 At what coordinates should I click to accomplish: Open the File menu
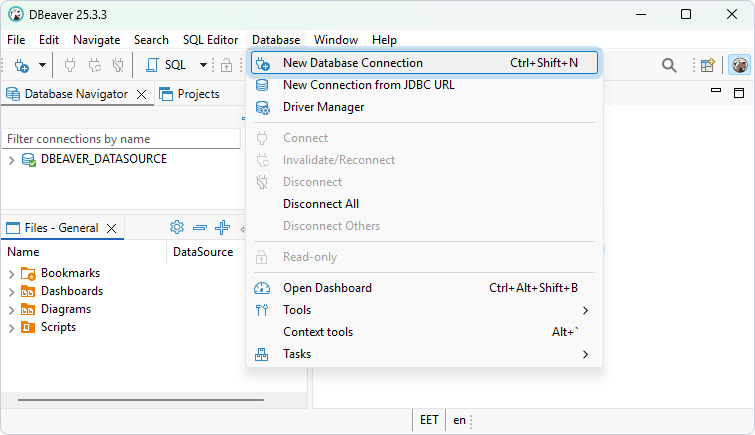pyautogui.click(x=16, y=40)
